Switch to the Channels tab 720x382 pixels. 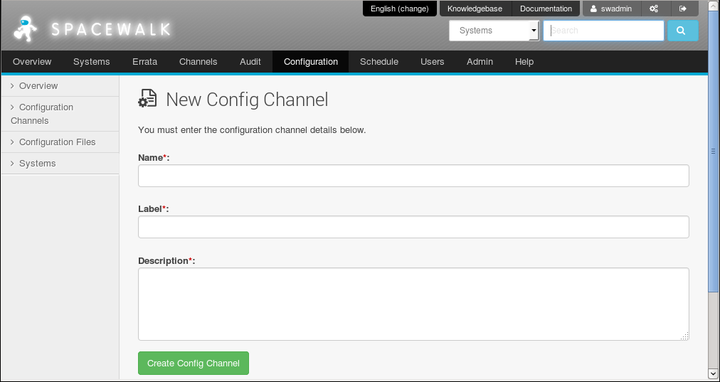tap(198, 62)
